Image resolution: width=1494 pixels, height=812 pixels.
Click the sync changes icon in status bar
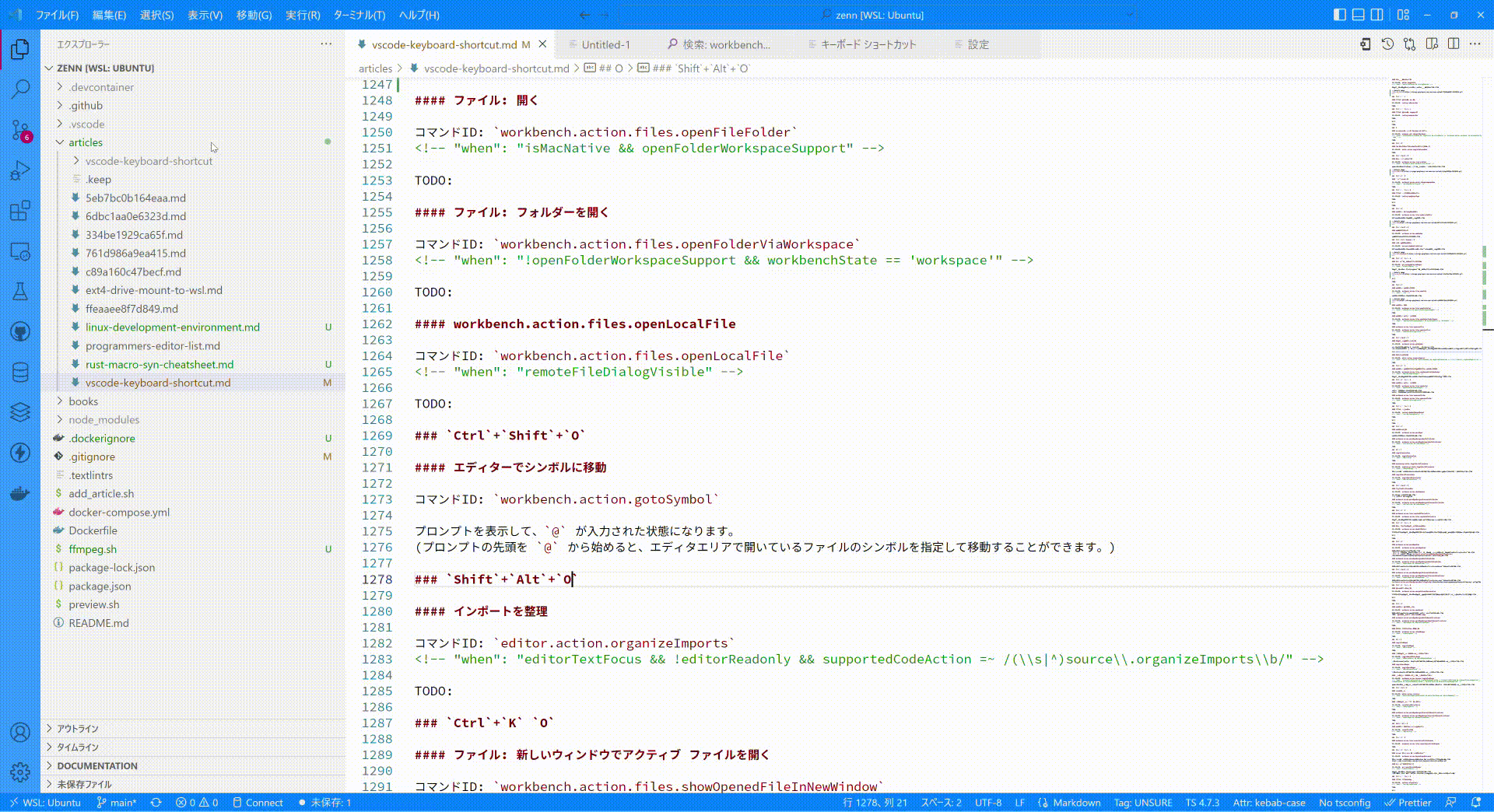(156, 803)
